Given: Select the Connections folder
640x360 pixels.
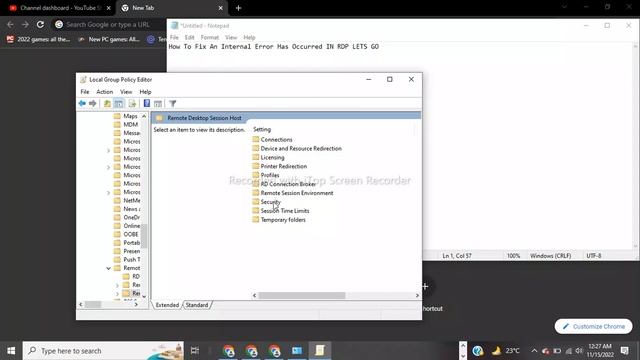Looking at the screenshot, I should pos(276,140).
